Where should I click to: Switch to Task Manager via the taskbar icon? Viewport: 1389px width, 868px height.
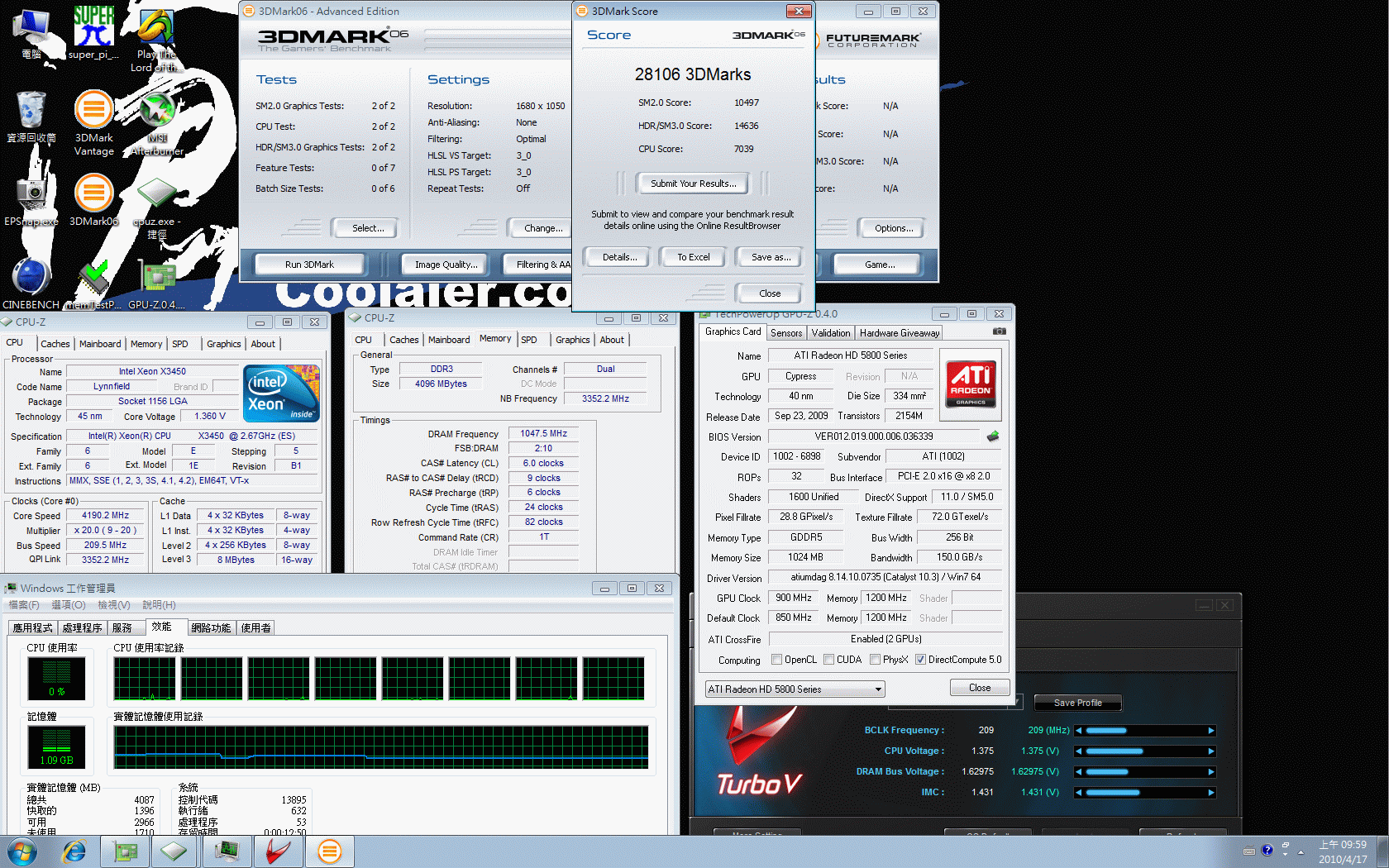[227, 851]
